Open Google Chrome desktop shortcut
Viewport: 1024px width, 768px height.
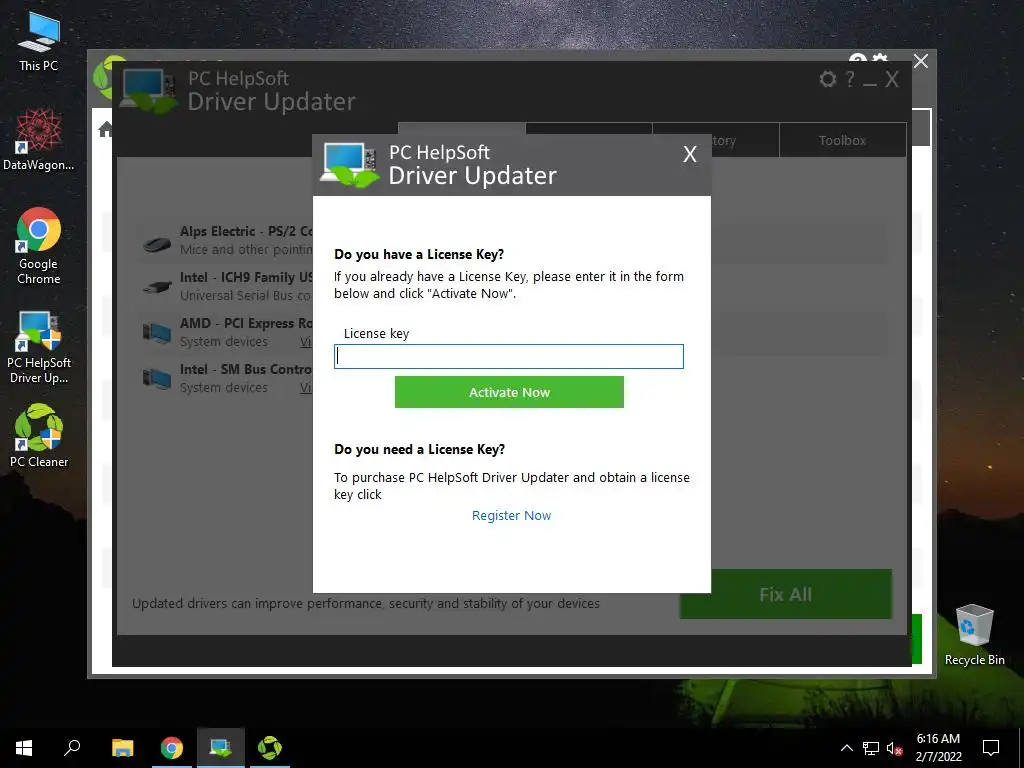[39, 246]
